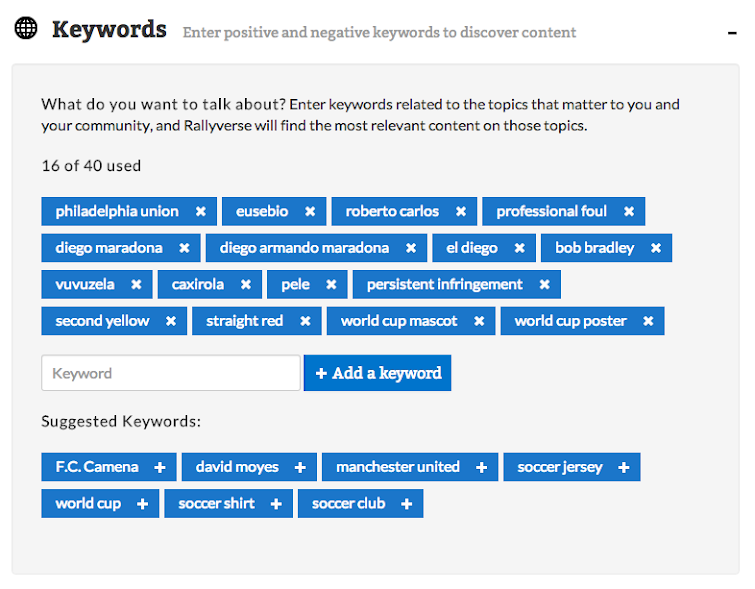Screen dimensions: 755x589
Task: Collapse the Keywords section with minus
Action: (732, 33)
